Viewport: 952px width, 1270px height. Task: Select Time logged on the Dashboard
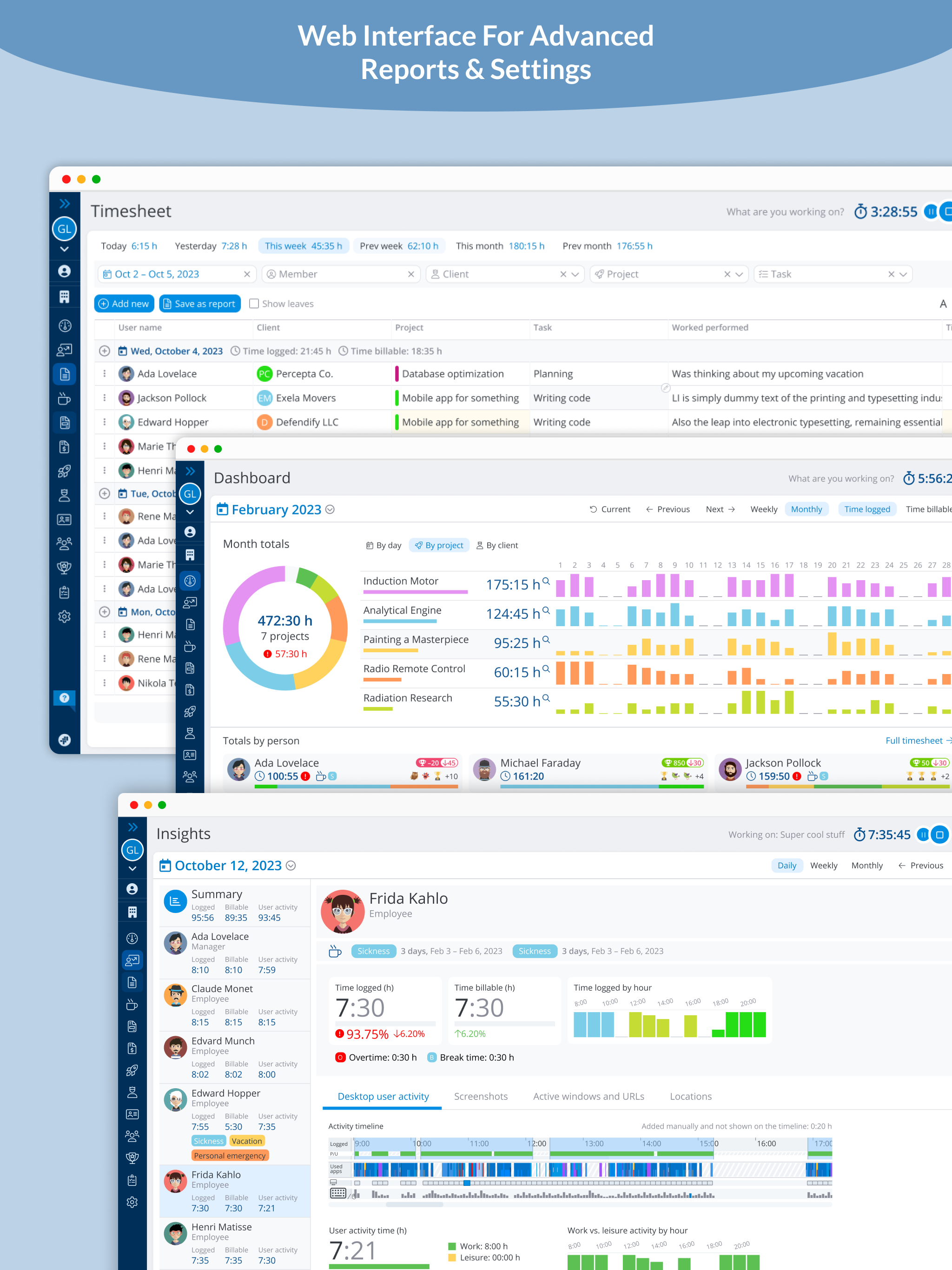[x=867, y=509]
